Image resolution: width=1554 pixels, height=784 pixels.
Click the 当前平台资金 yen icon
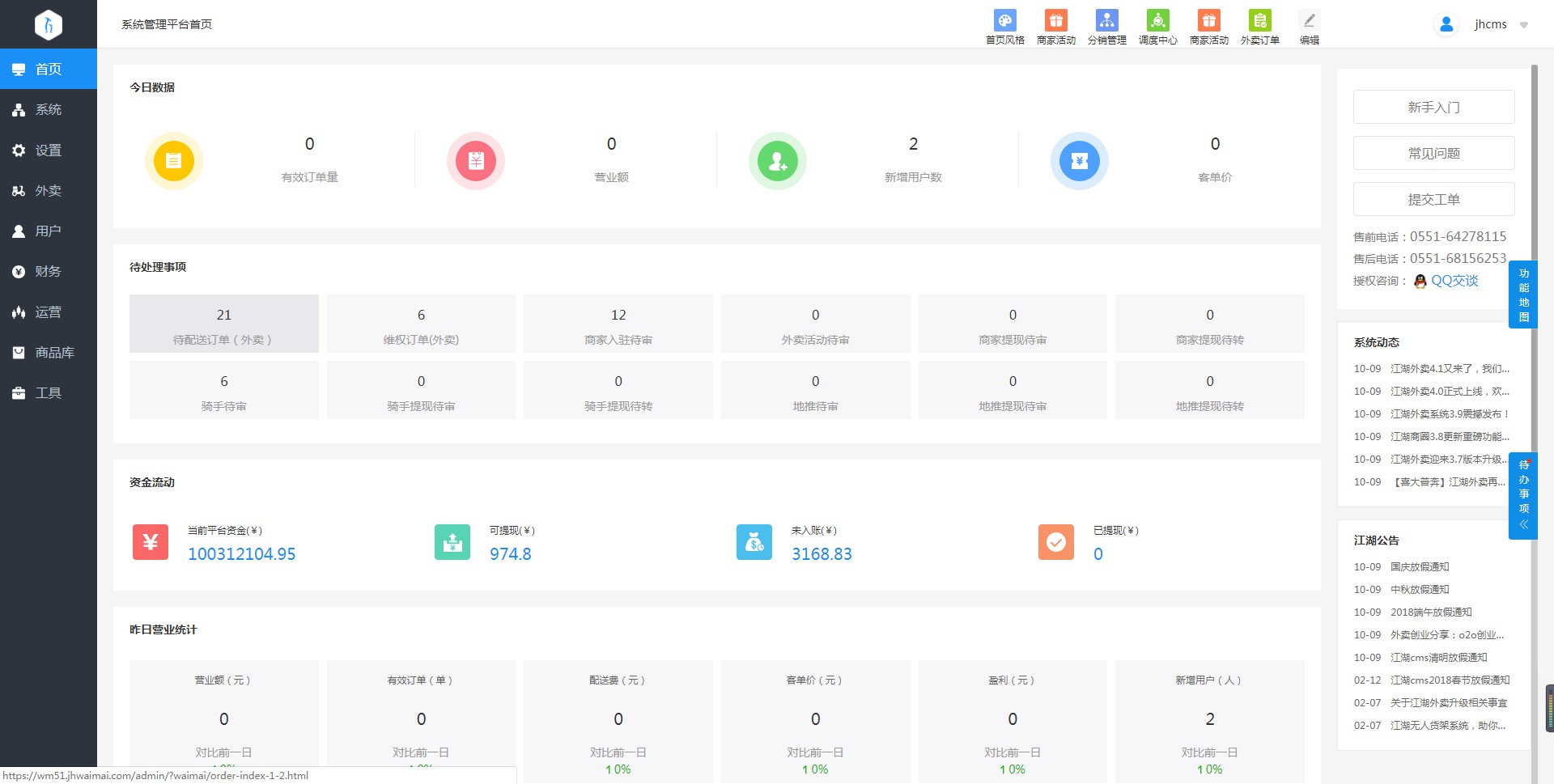(151, 542)
